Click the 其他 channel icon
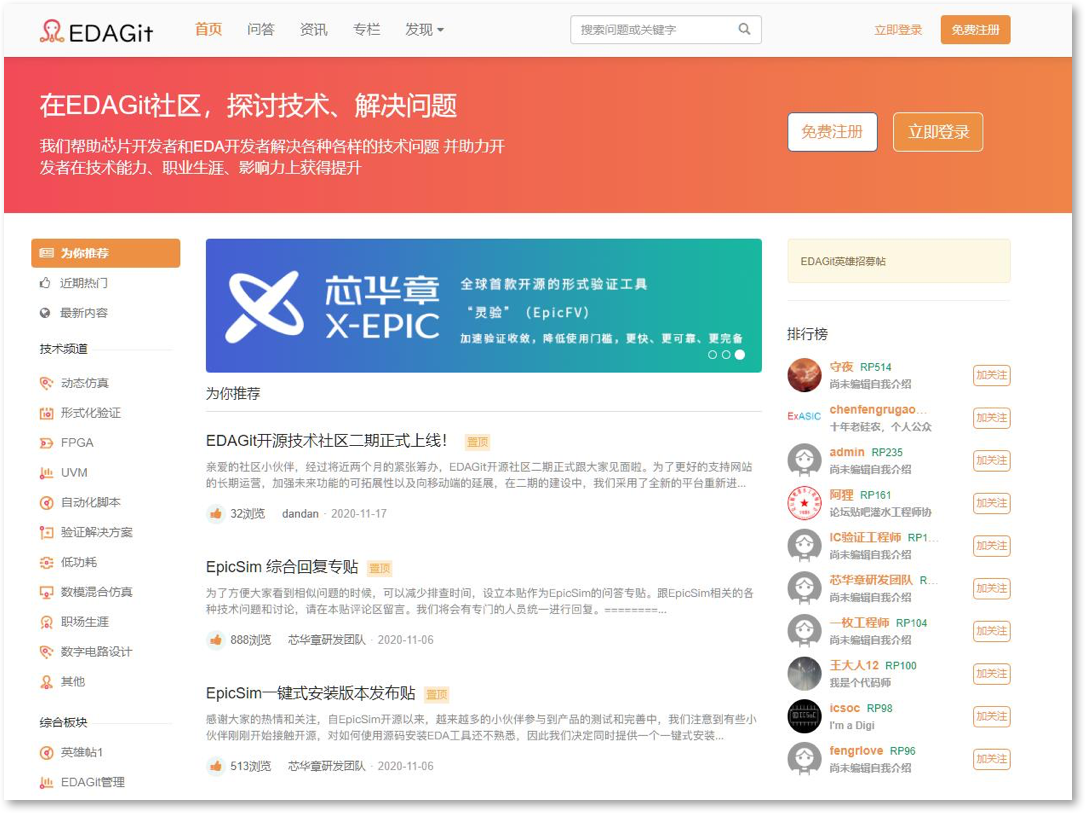 click(46, 682)
